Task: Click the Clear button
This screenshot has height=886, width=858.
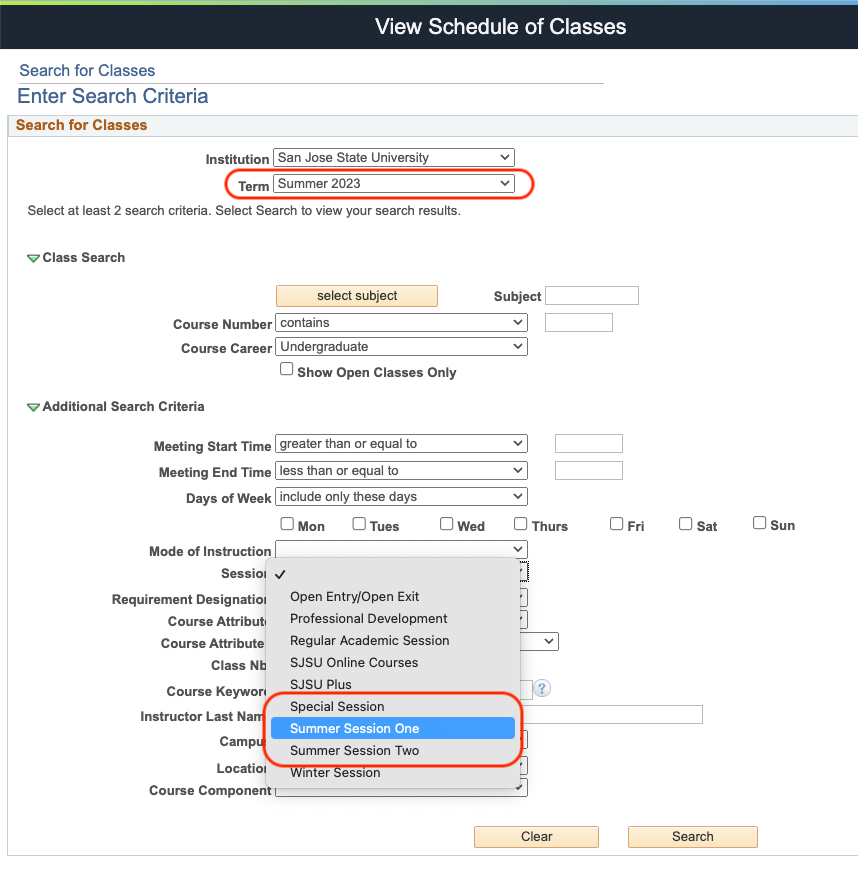Action: 536,836
